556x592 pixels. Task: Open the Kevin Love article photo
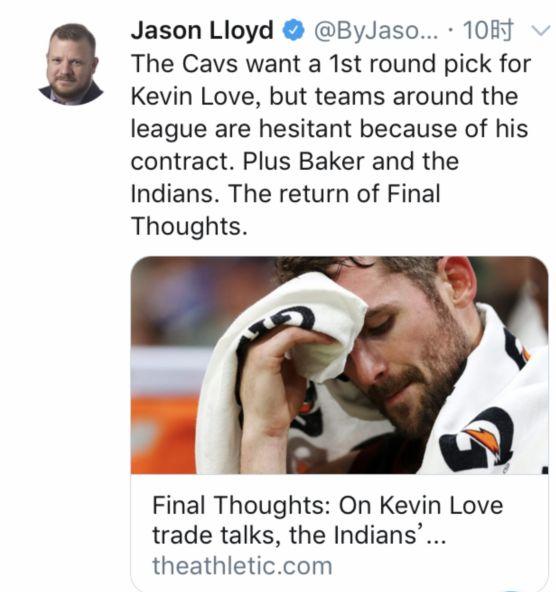pyautogui.click(x=339, y=365)
